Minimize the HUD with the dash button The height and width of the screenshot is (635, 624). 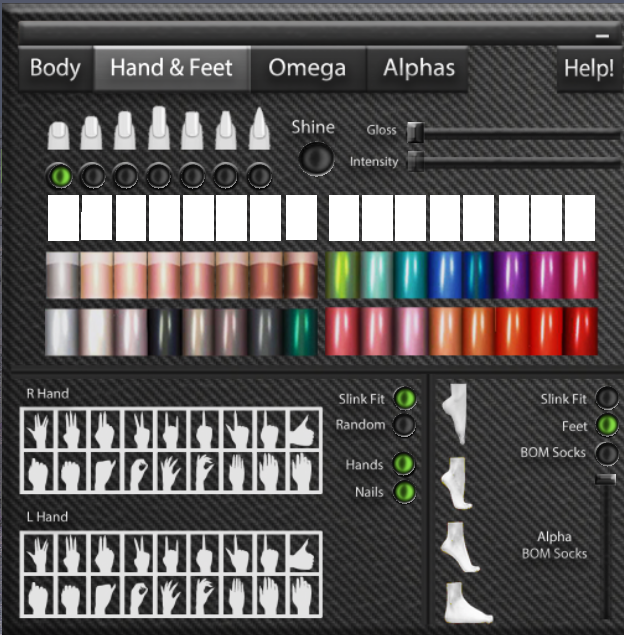click(603, 36)
